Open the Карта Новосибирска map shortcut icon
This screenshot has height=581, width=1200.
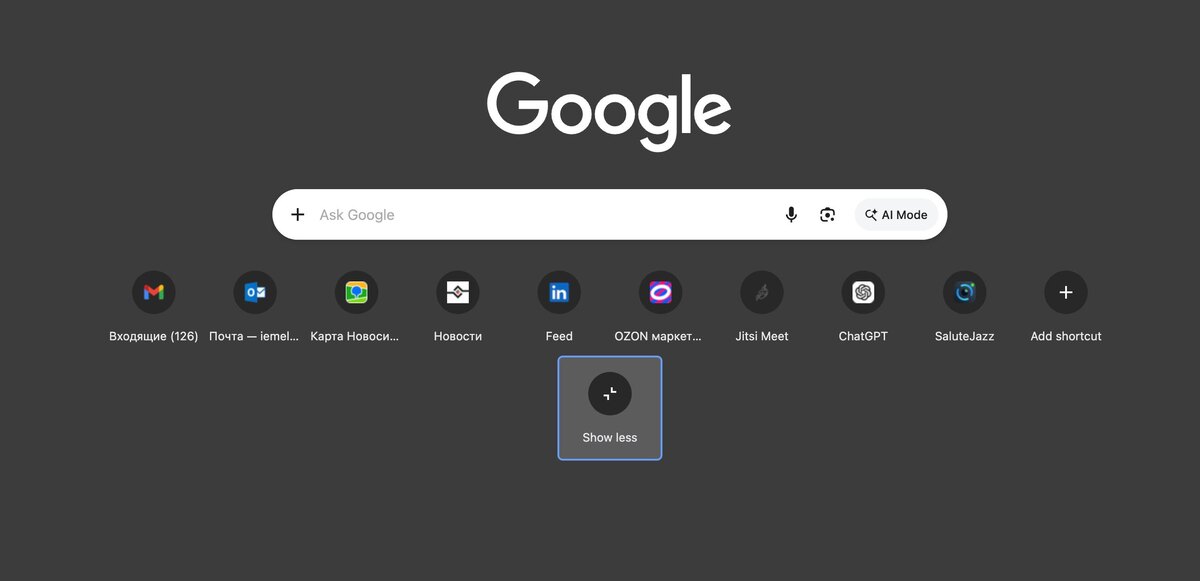coord(356,293)
